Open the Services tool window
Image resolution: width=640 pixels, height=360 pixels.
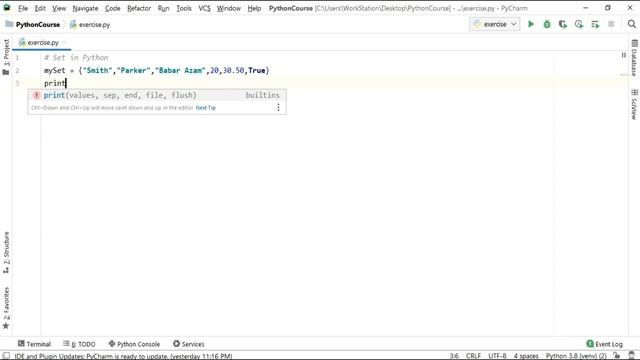pos(189,344)
